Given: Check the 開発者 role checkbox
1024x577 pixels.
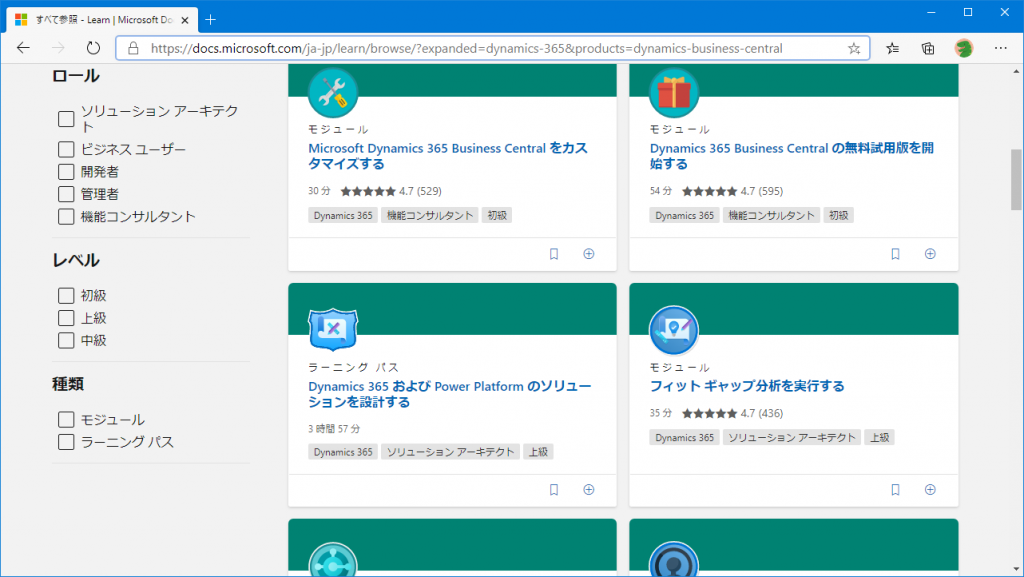Looking at the screenshot, I should click(66, 172).
